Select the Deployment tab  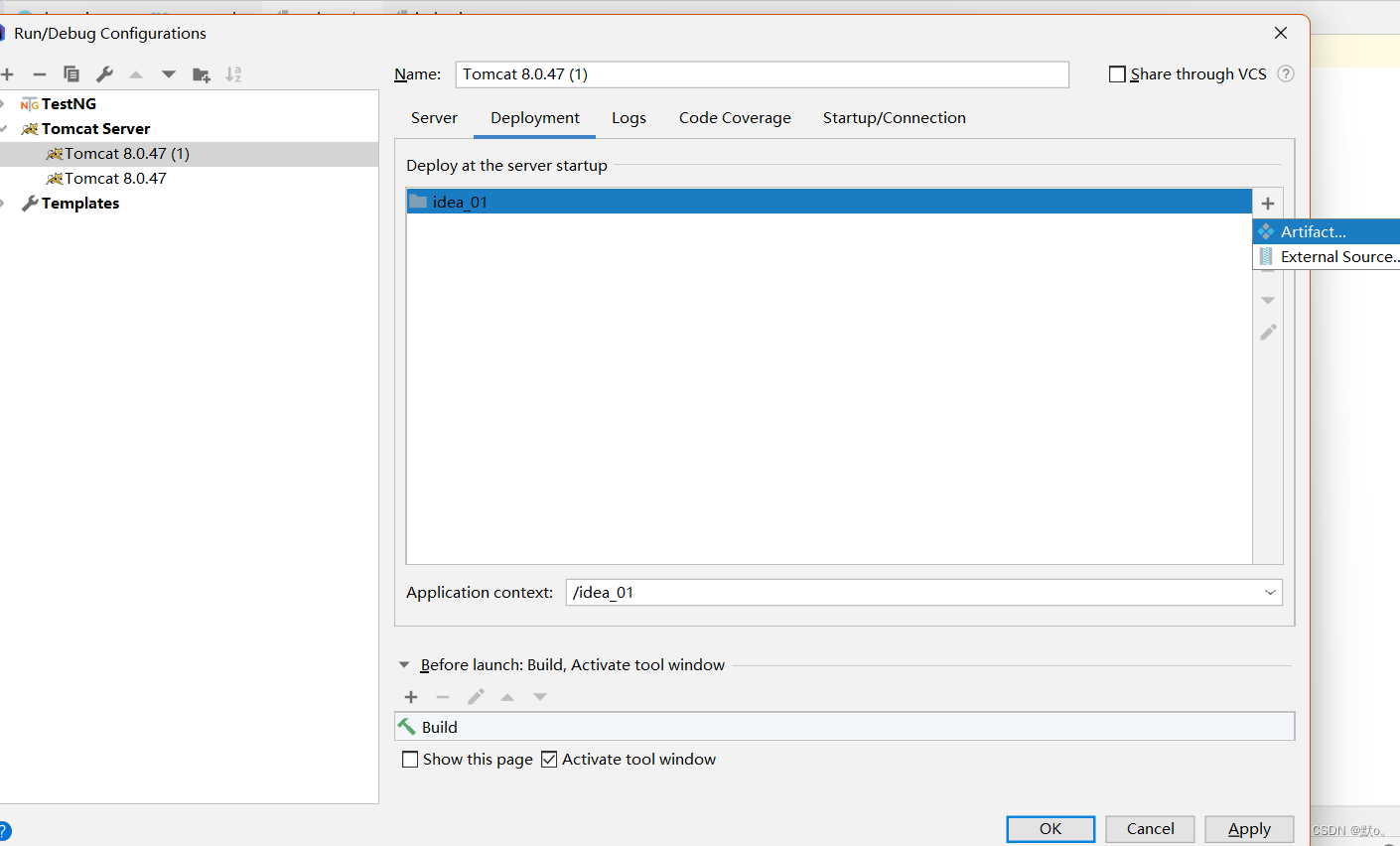[535, 118]
